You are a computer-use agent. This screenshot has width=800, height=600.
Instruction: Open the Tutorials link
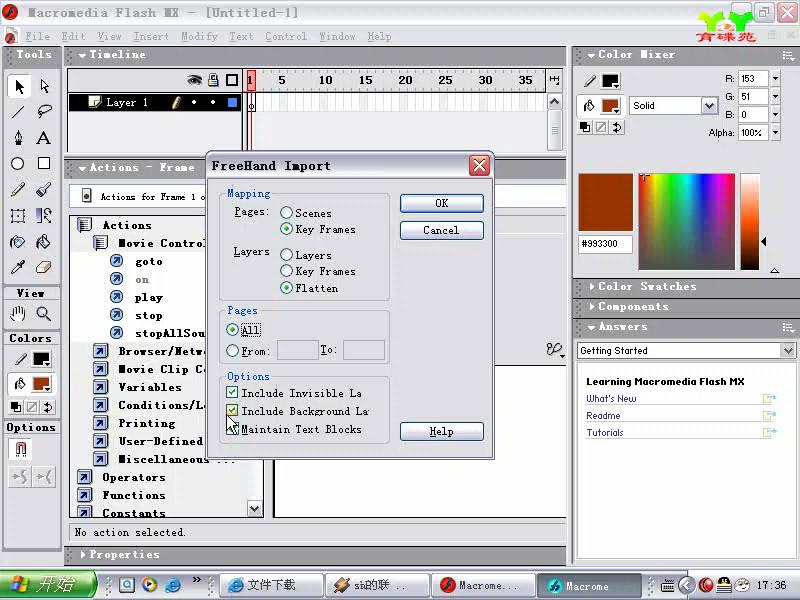click(605, 433)
